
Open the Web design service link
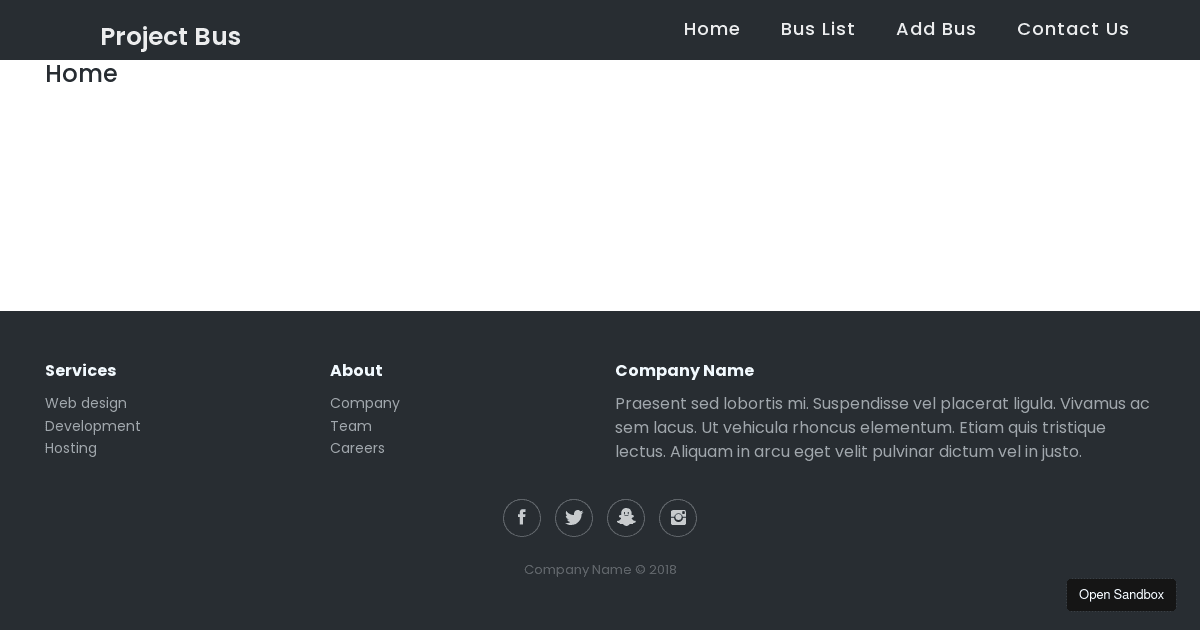[x=86, y=403]
